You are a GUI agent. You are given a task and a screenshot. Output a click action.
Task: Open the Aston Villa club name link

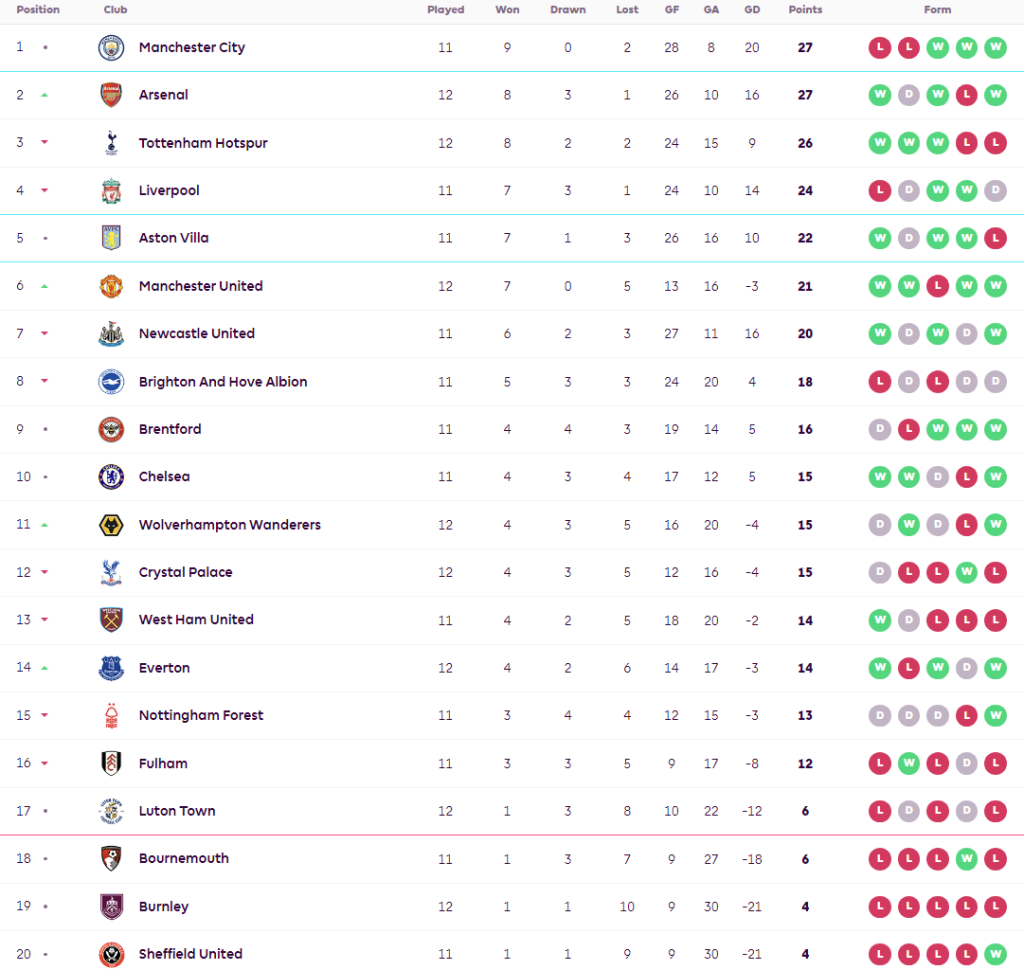174,238
